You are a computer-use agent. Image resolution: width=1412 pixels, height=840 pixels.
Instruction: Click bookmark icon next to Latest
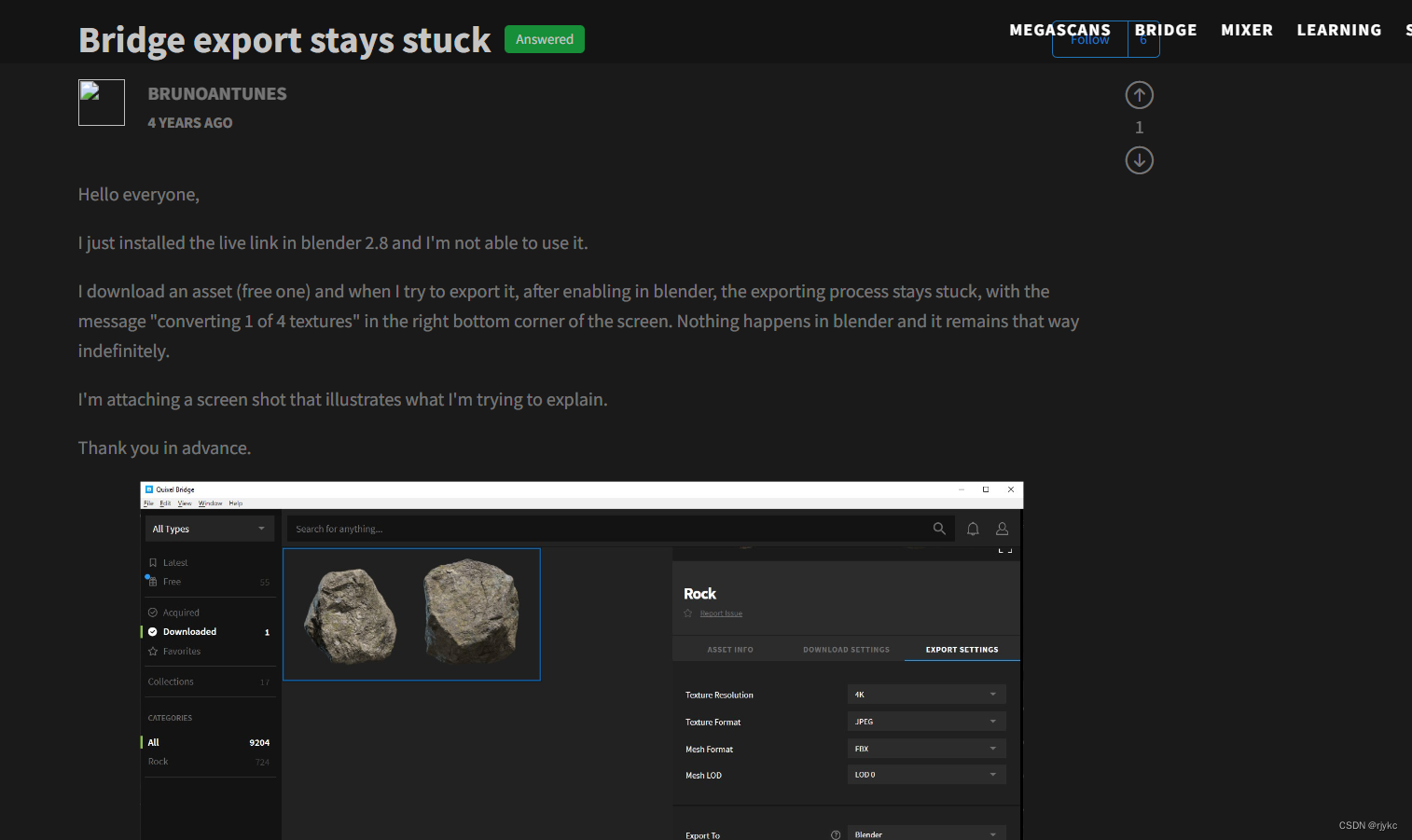[153, 563]
